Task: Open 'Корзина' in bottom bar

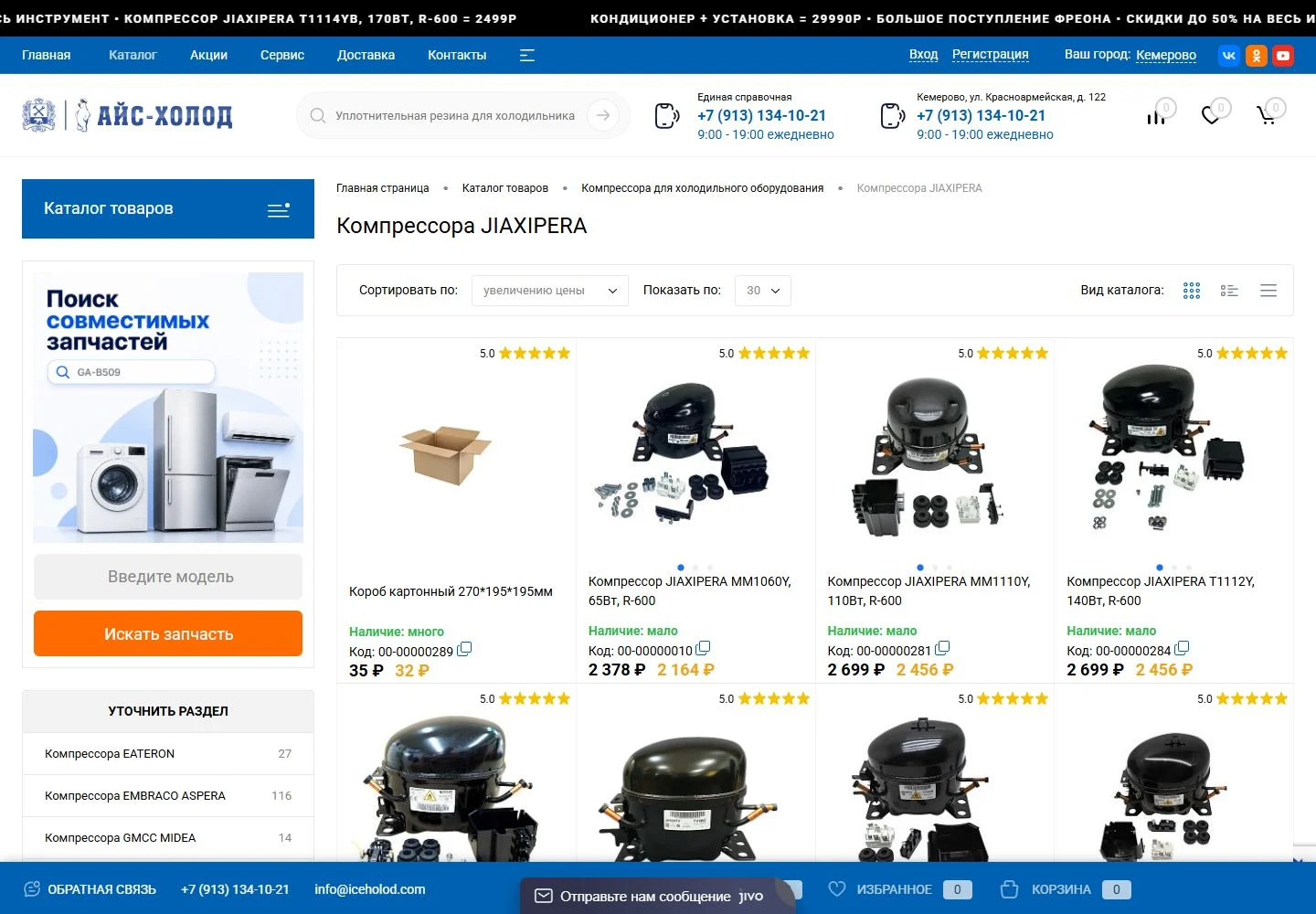Action: [1066, 889]
